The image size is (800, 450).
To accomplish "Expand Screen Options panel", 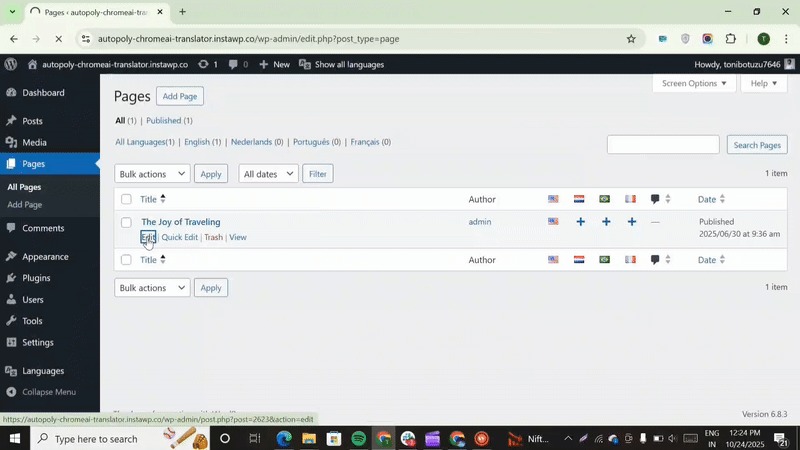I will pos(694,83).
